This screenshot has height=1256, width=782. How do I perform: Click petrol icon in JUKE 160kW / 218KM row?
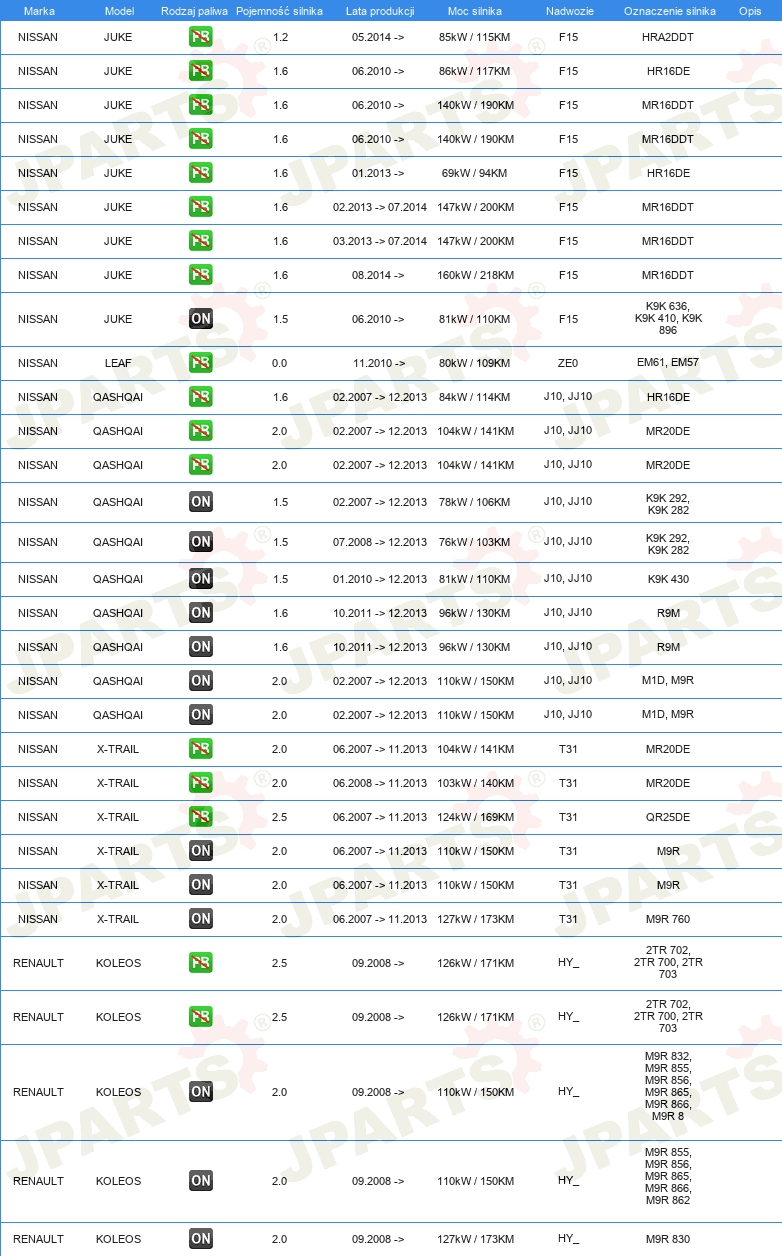(x=200, y=275)
